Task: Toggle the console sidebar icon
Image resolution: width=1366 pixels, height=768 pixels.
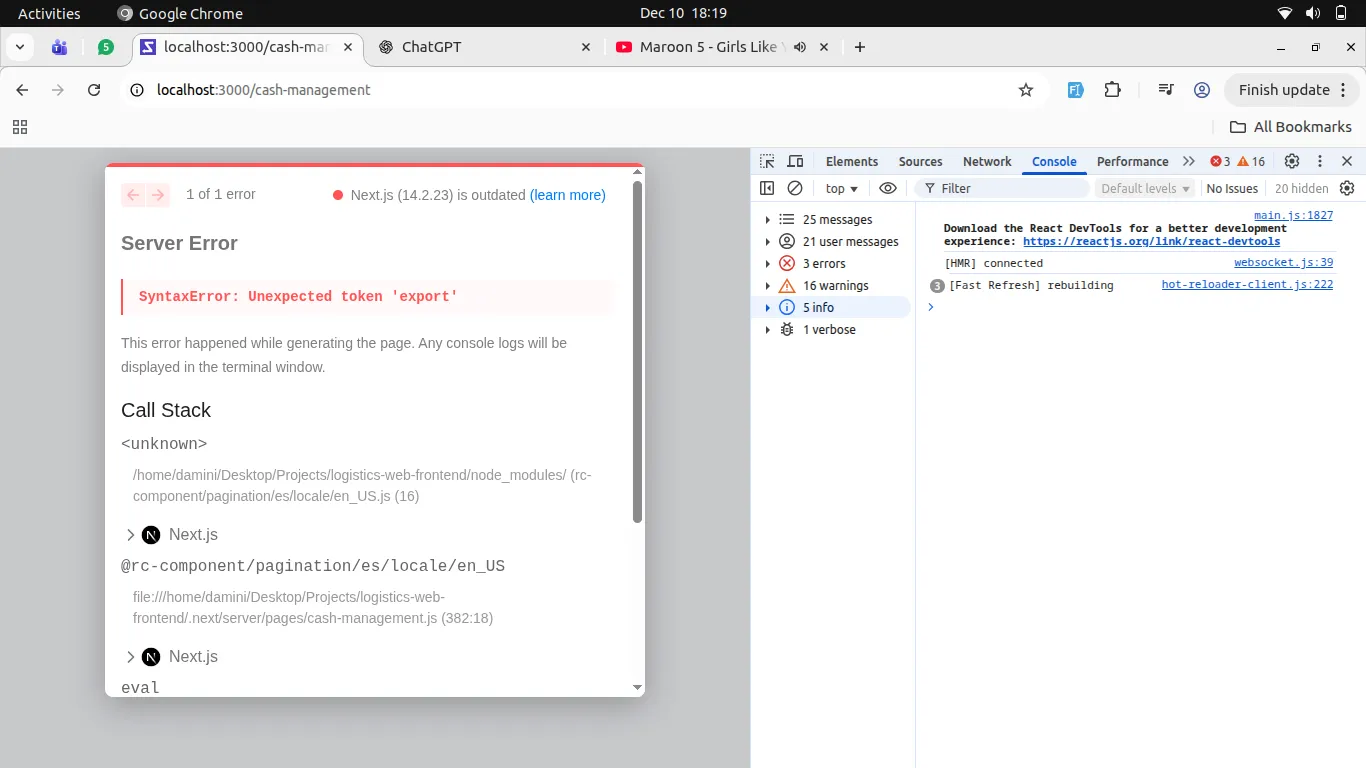Action: (767, 188)
